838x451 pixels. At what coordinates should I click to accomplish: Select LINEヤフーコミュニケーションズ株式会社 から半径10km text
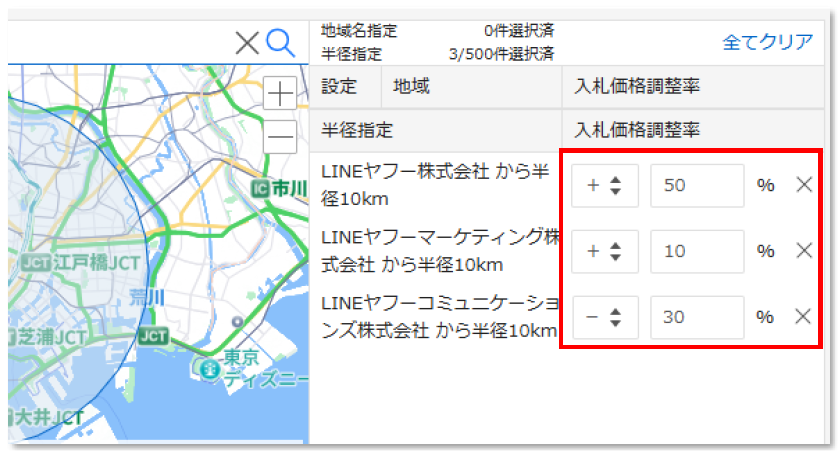click(x=439, y=317)
